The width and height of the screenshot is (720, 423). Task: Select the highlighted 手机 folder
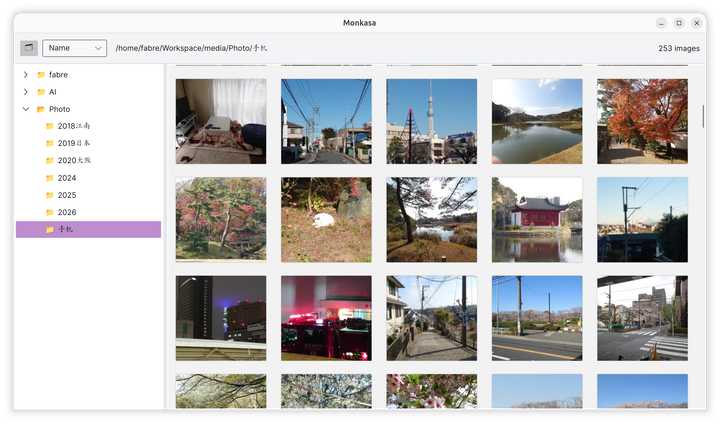[x=88, y=229]
